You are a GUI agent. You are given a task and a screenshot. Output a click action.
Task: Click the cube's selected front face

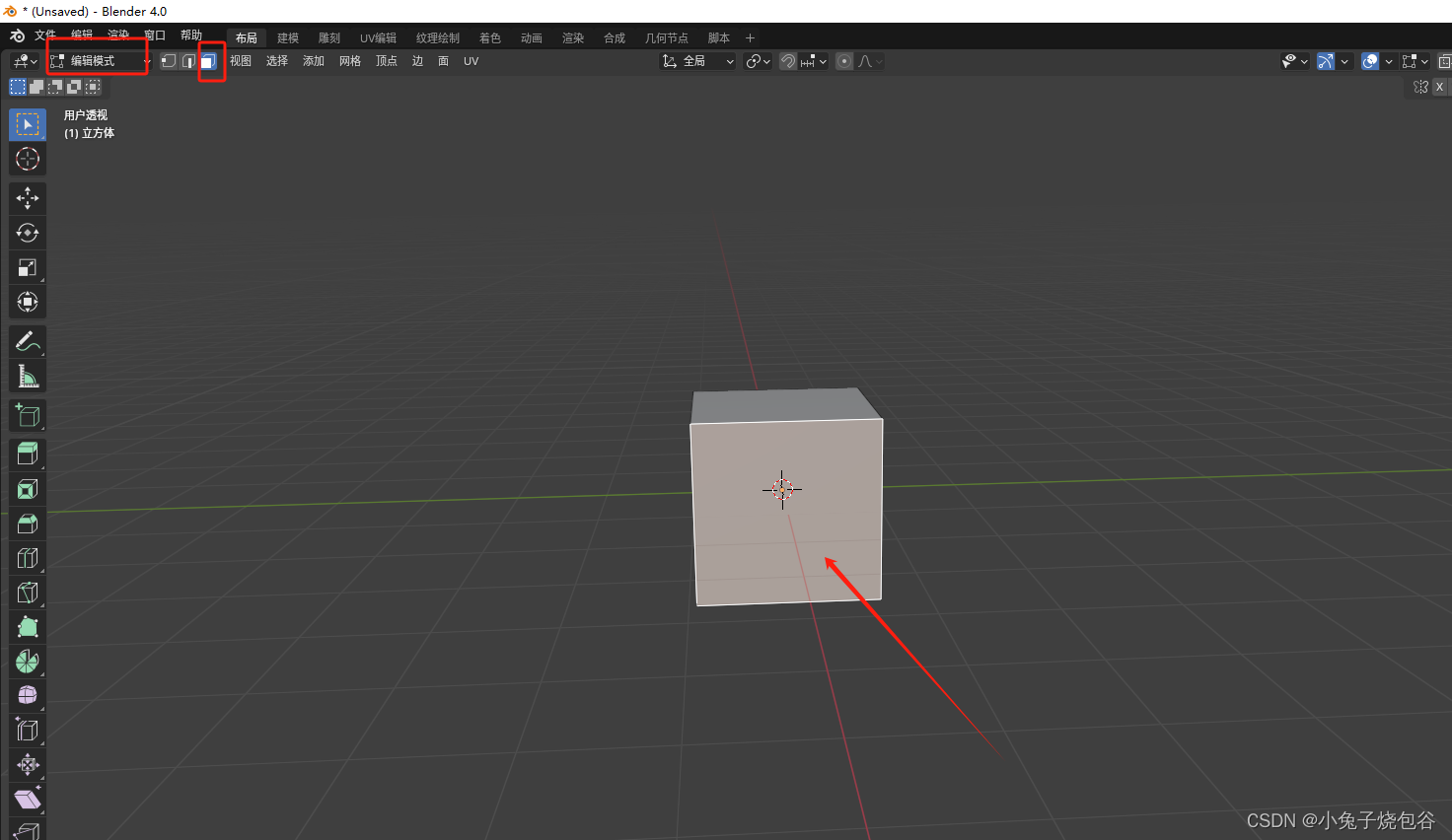(x=787, y=512)
